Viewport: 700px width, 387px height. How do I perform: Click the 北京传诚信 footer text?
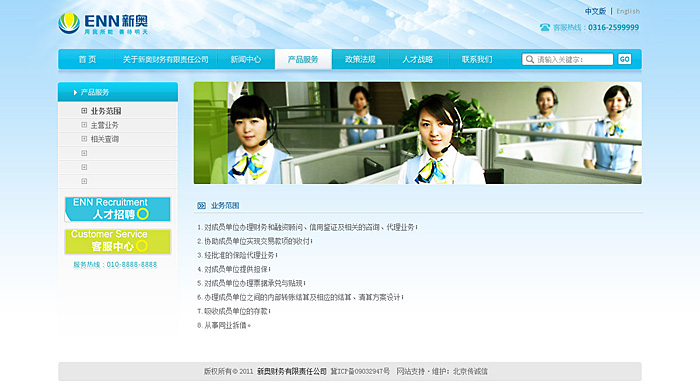pyautogui.click(x=470, y=371)
